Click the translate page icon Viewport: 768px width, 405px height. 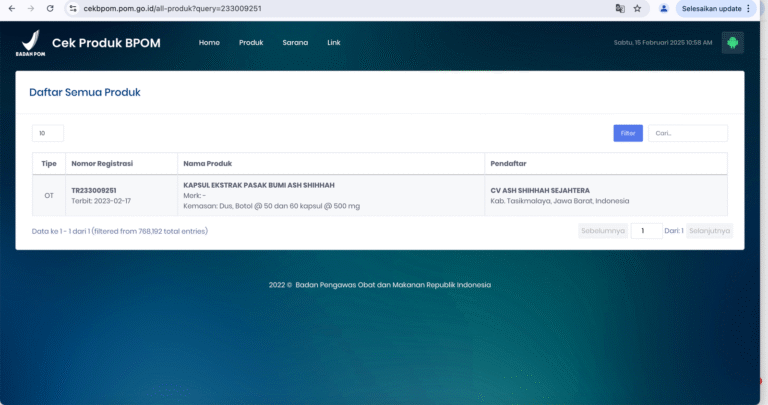point(620,8)
